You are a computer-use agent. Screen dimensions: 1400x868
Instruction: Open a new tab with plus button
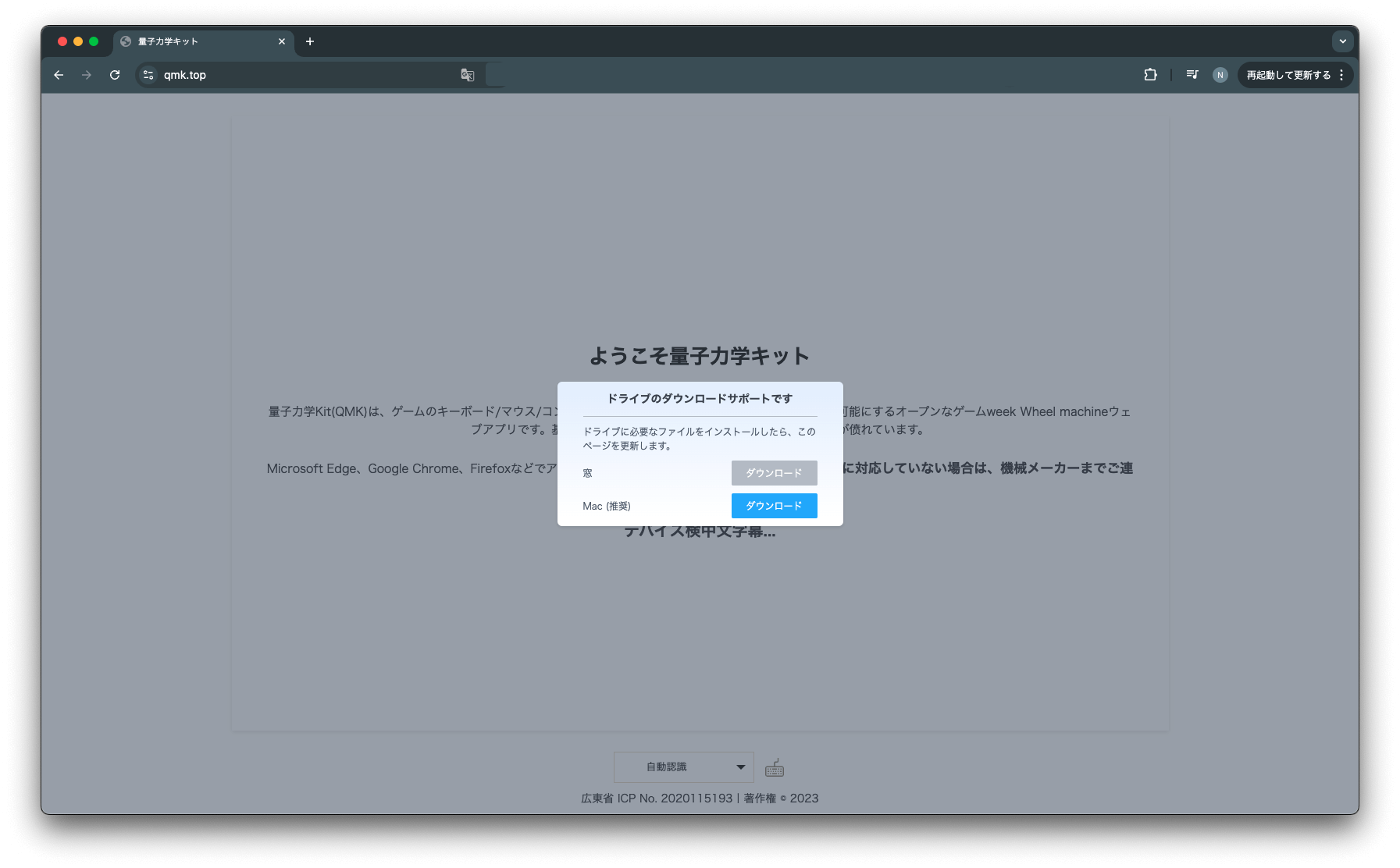[x=310, y=41]
